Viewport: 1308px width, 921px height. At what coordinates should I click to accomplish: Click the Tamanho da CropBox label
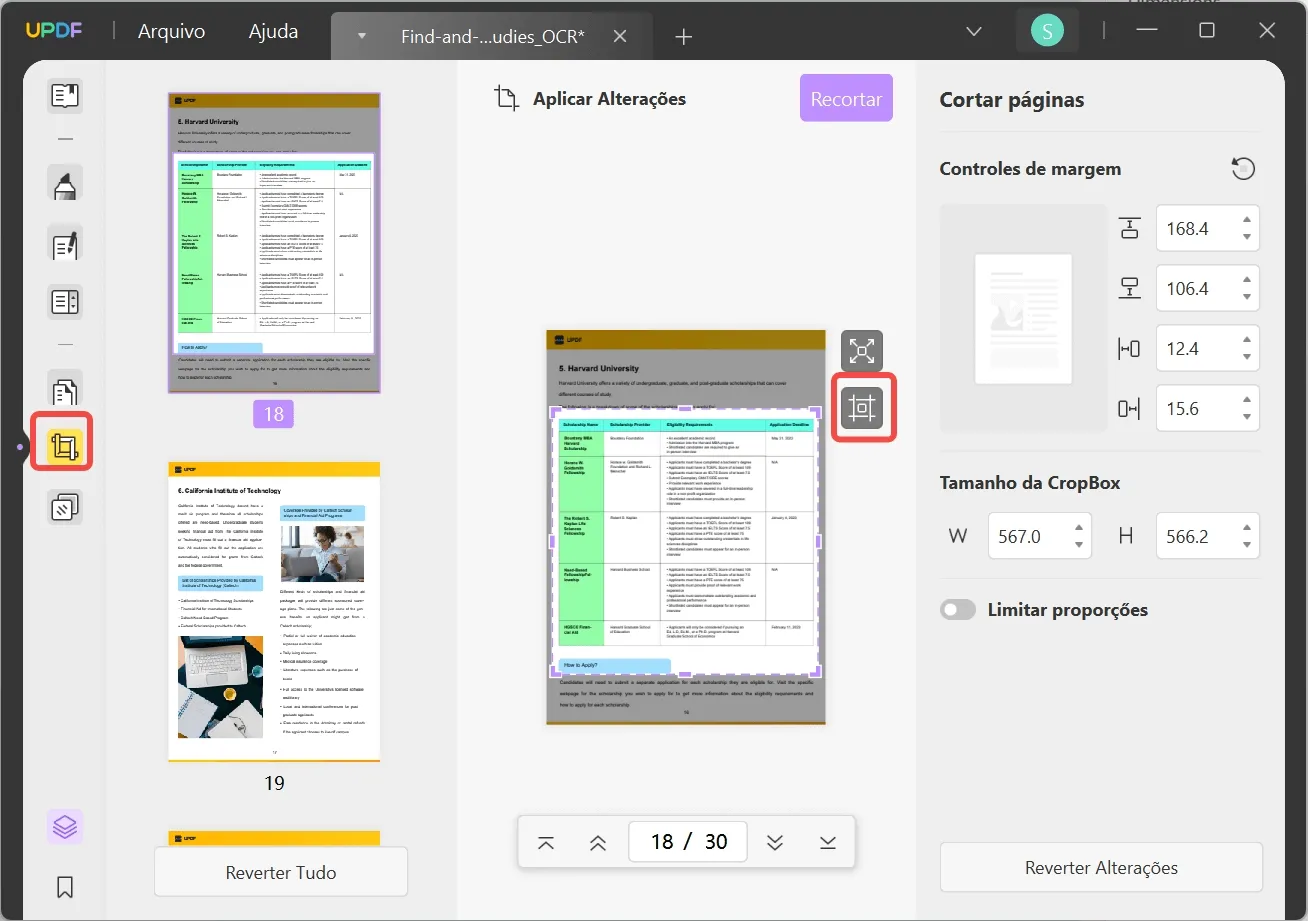(1030, 483)
